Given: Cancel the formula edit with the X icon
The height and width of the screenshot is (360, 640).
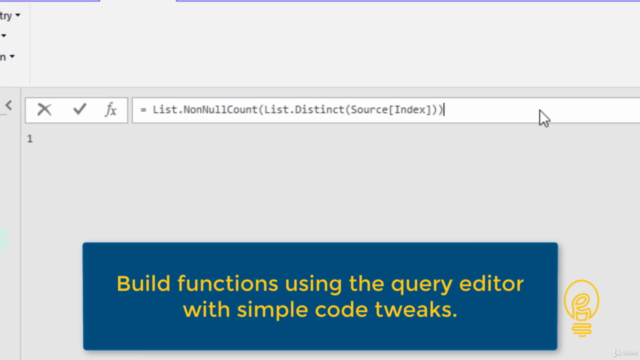Looking at the screenshot, I should (x=44, y=109).
